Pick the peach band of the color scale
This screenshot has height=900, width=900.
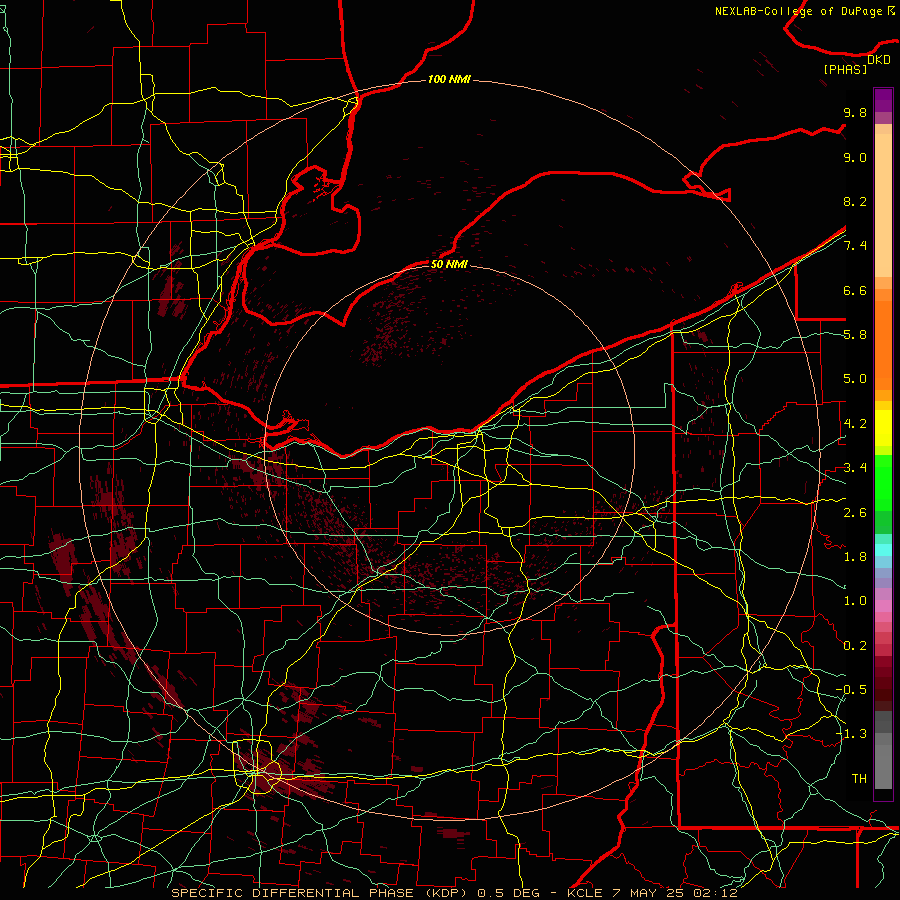(x=883, y=201)
